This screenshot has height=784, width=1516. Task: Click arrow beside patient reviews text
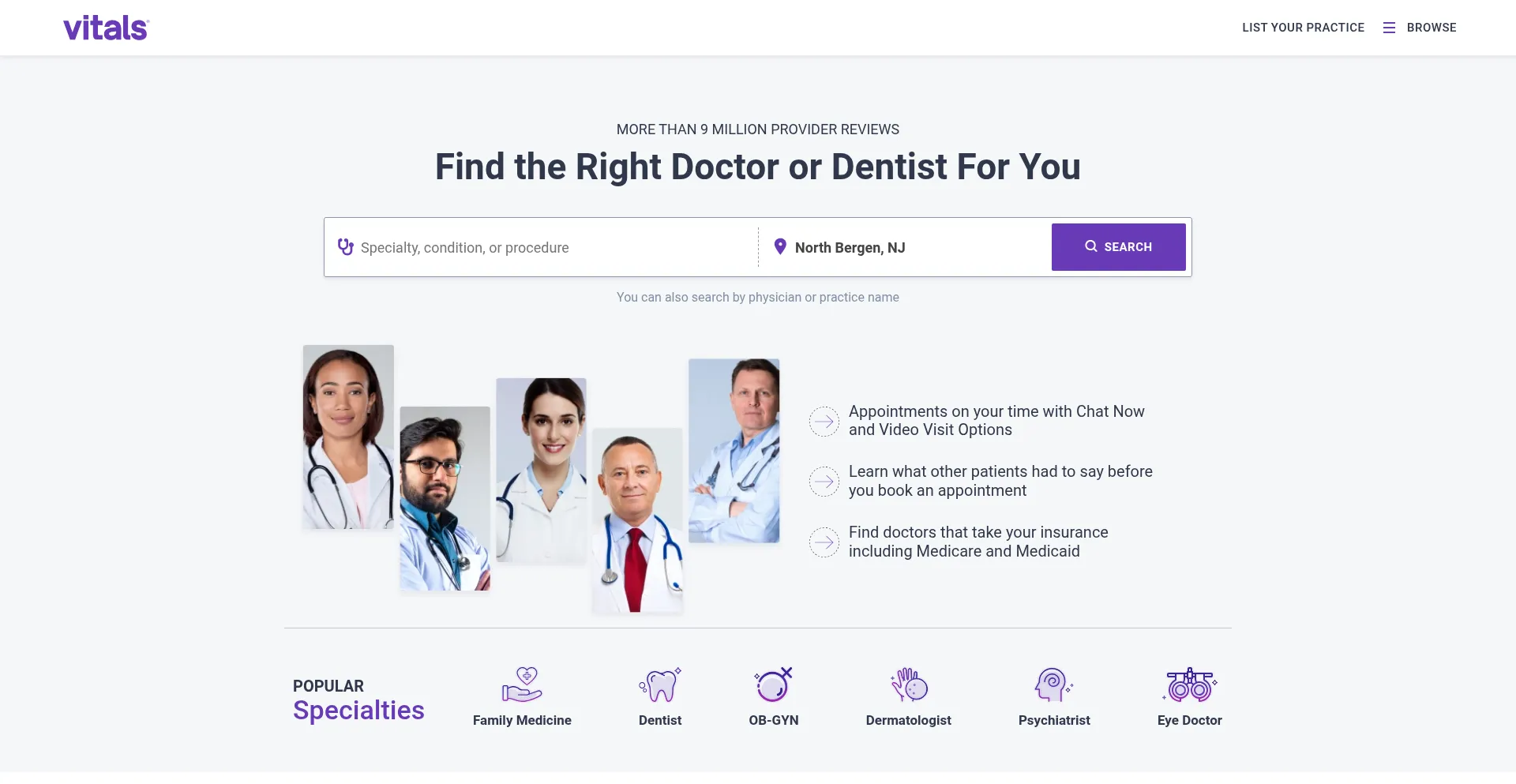(x=824, y=482)
